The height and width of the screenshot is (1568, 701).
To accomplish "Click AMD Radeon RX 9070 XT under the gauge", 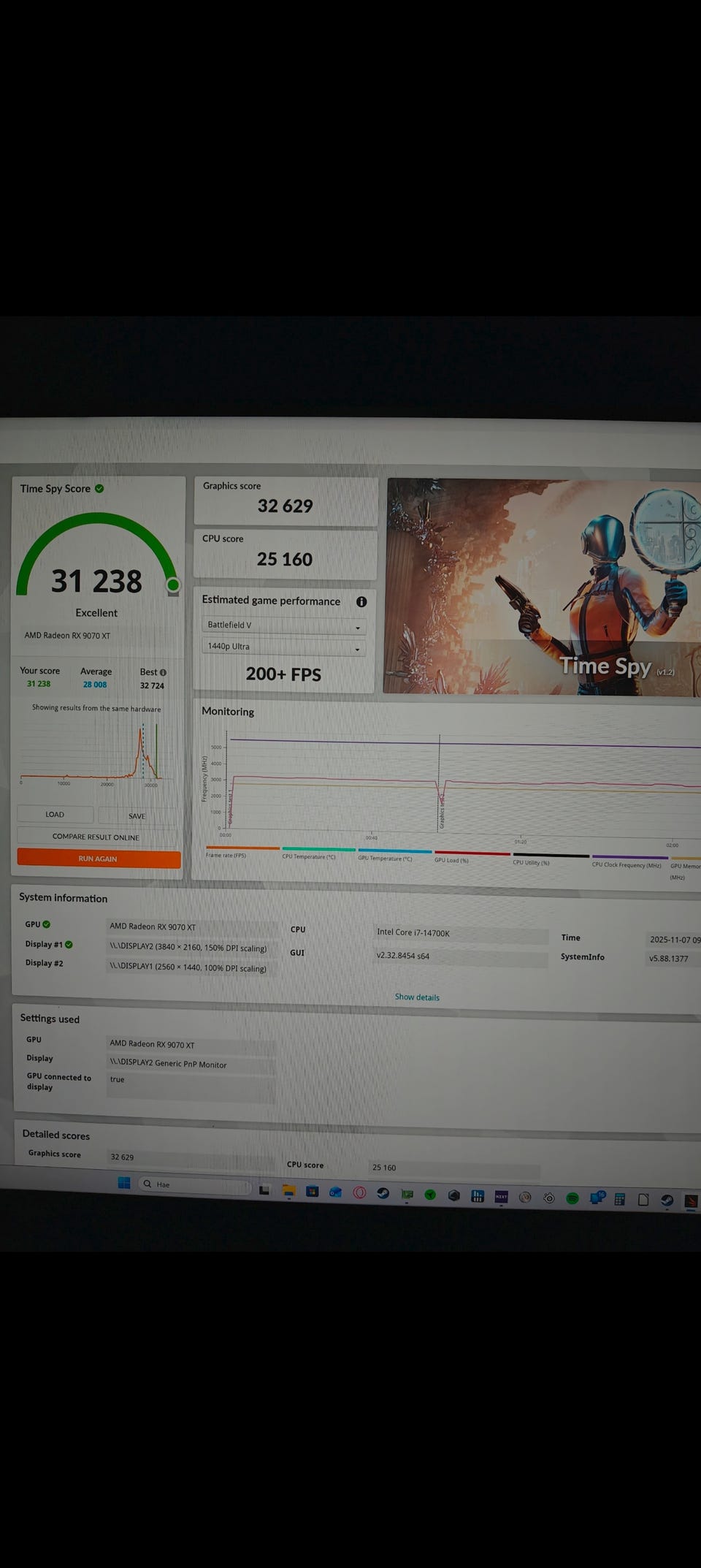I will 67,636.
